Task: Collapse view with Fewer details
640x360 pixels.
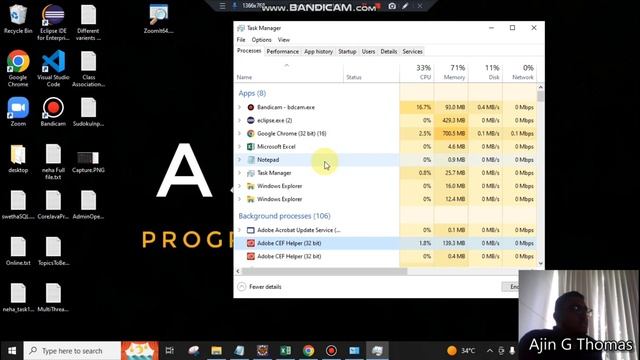Action: (260, 287)
